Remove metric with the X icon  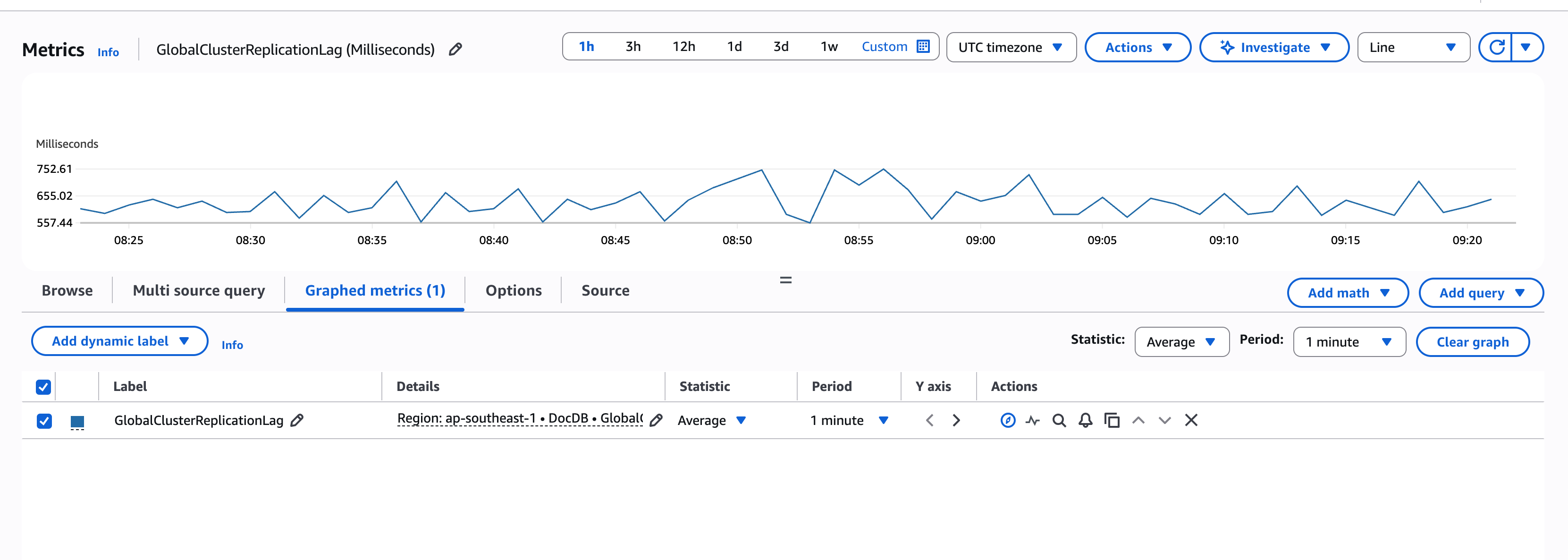click(1190, 420)
